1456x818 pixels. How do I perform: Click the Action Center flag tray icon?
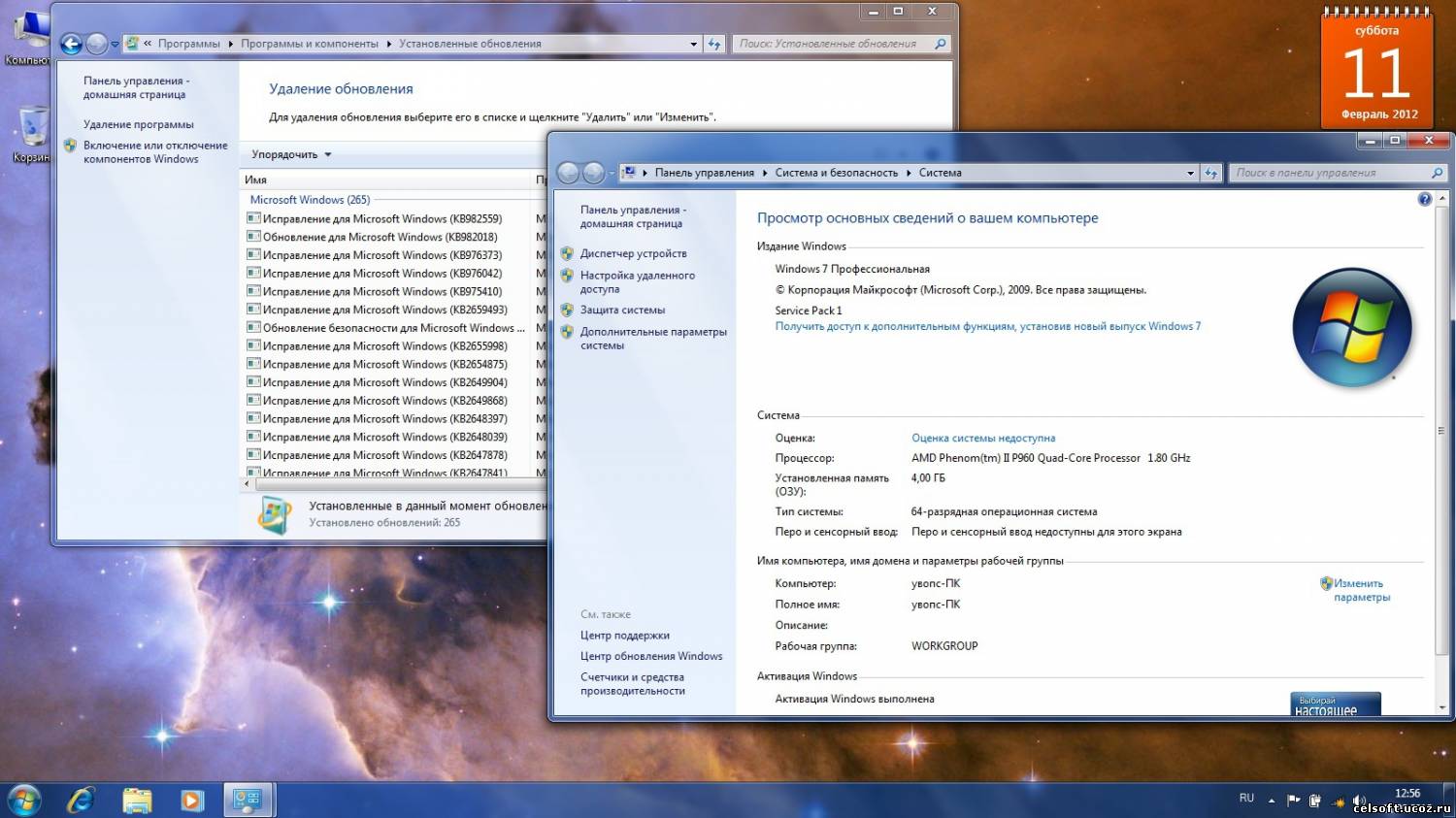pos(1293,801)
